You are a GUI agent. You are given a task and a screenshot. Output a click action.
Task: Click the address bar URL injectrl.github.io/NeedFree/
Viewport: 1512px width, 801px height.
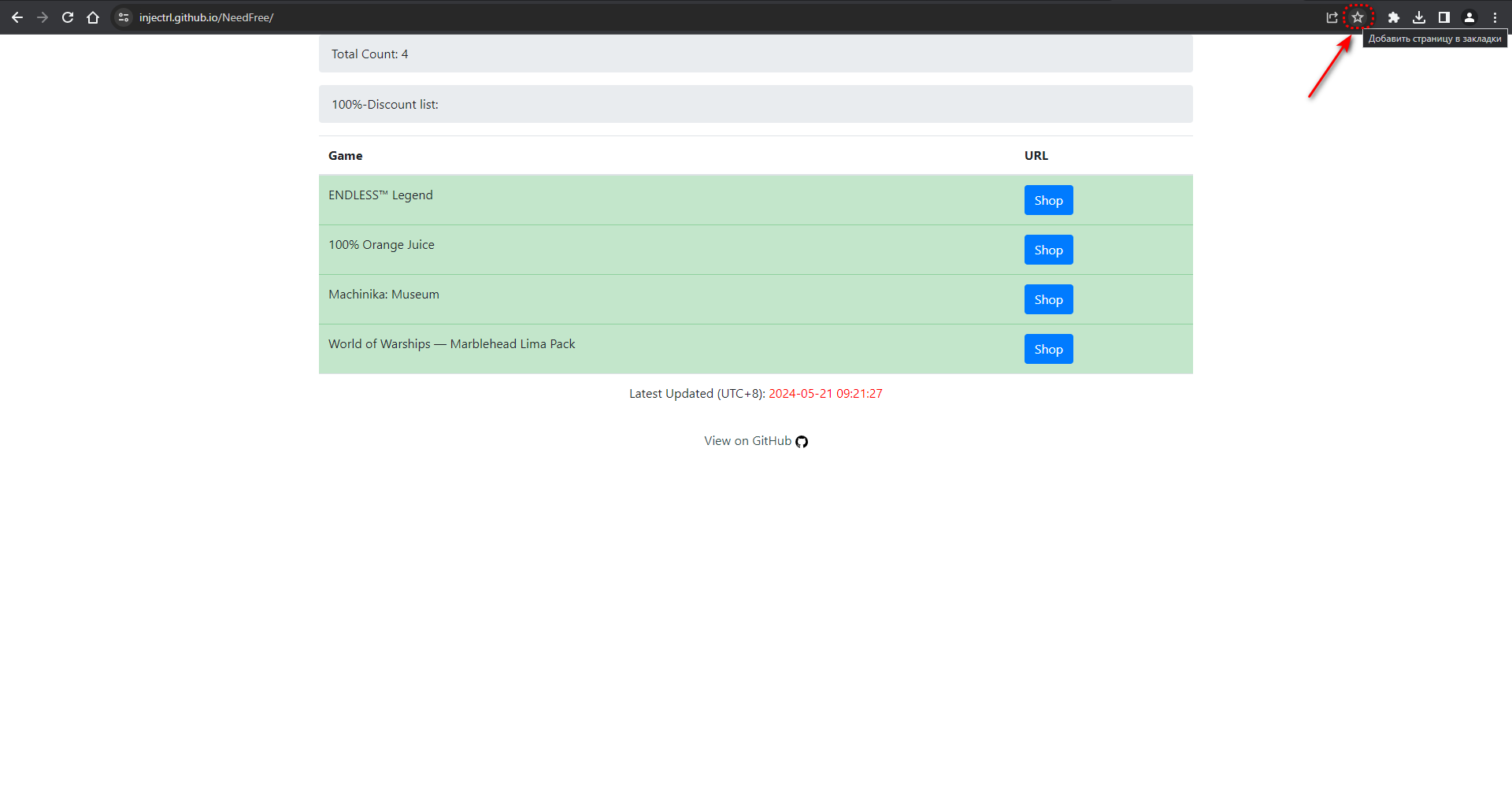pos(206,17)
